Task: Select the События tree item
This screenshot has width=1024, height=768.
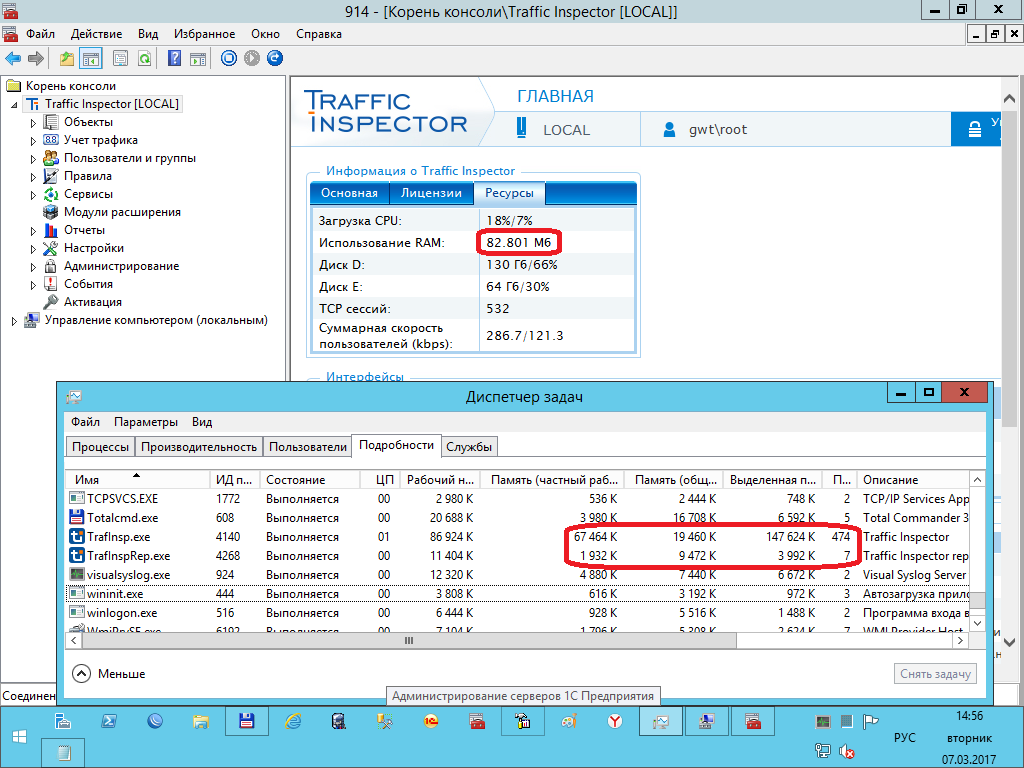Action: [88, 284]
